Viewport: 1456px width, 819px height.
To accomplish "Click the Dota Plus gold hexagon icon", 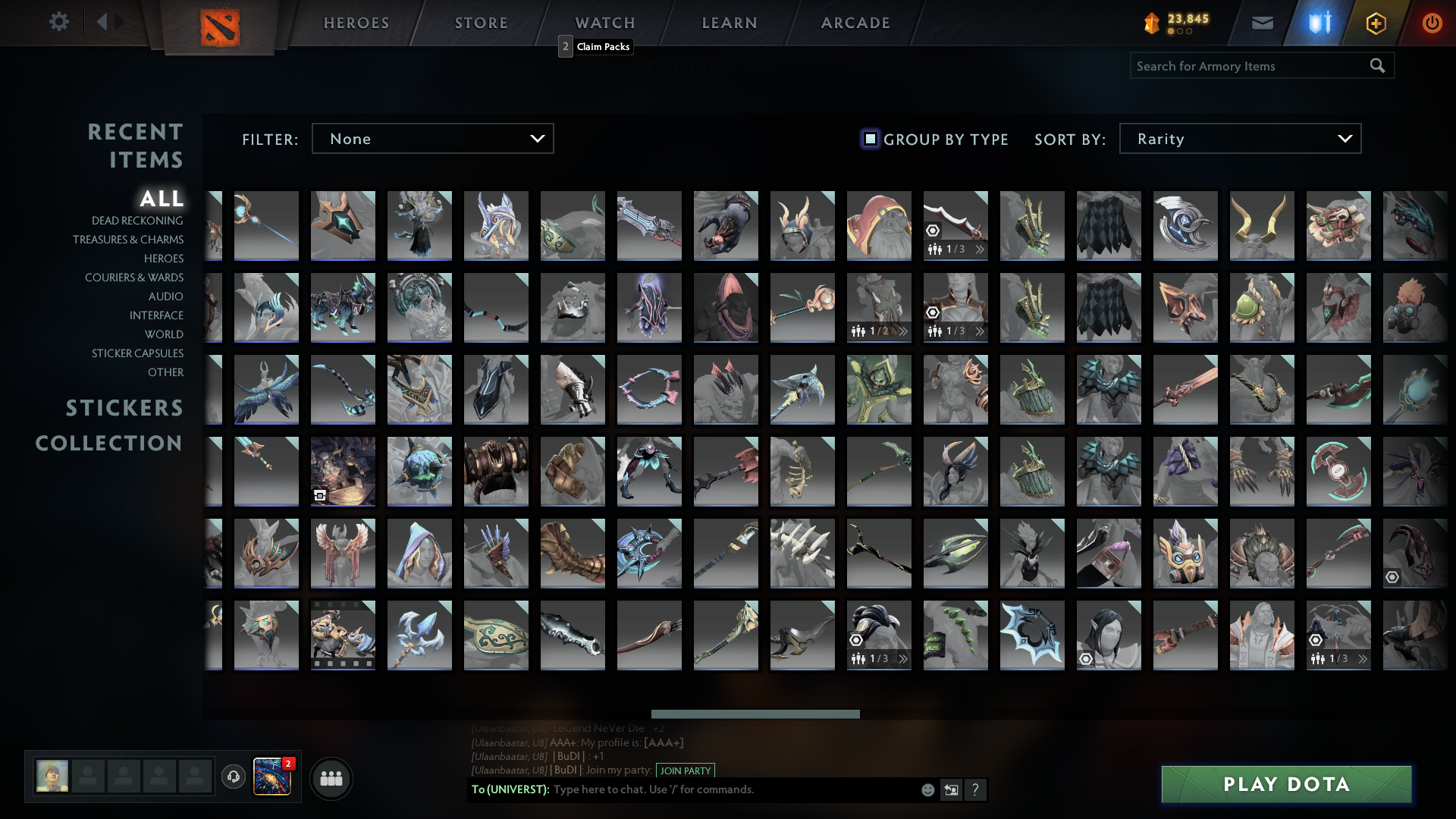I will point(1376,23).
